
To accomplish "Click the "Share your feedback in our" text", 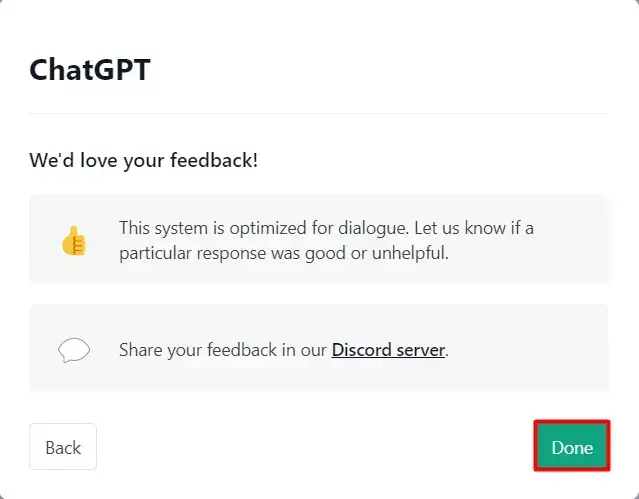I will point(223,350).
